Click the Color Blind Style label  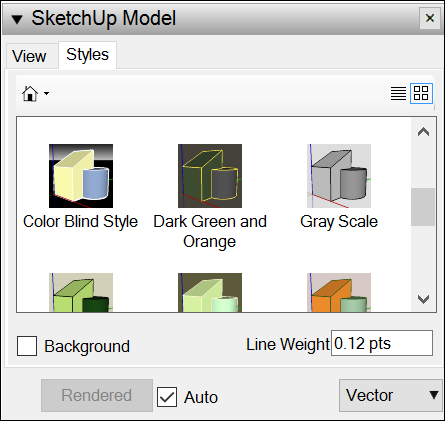point(80,222)
